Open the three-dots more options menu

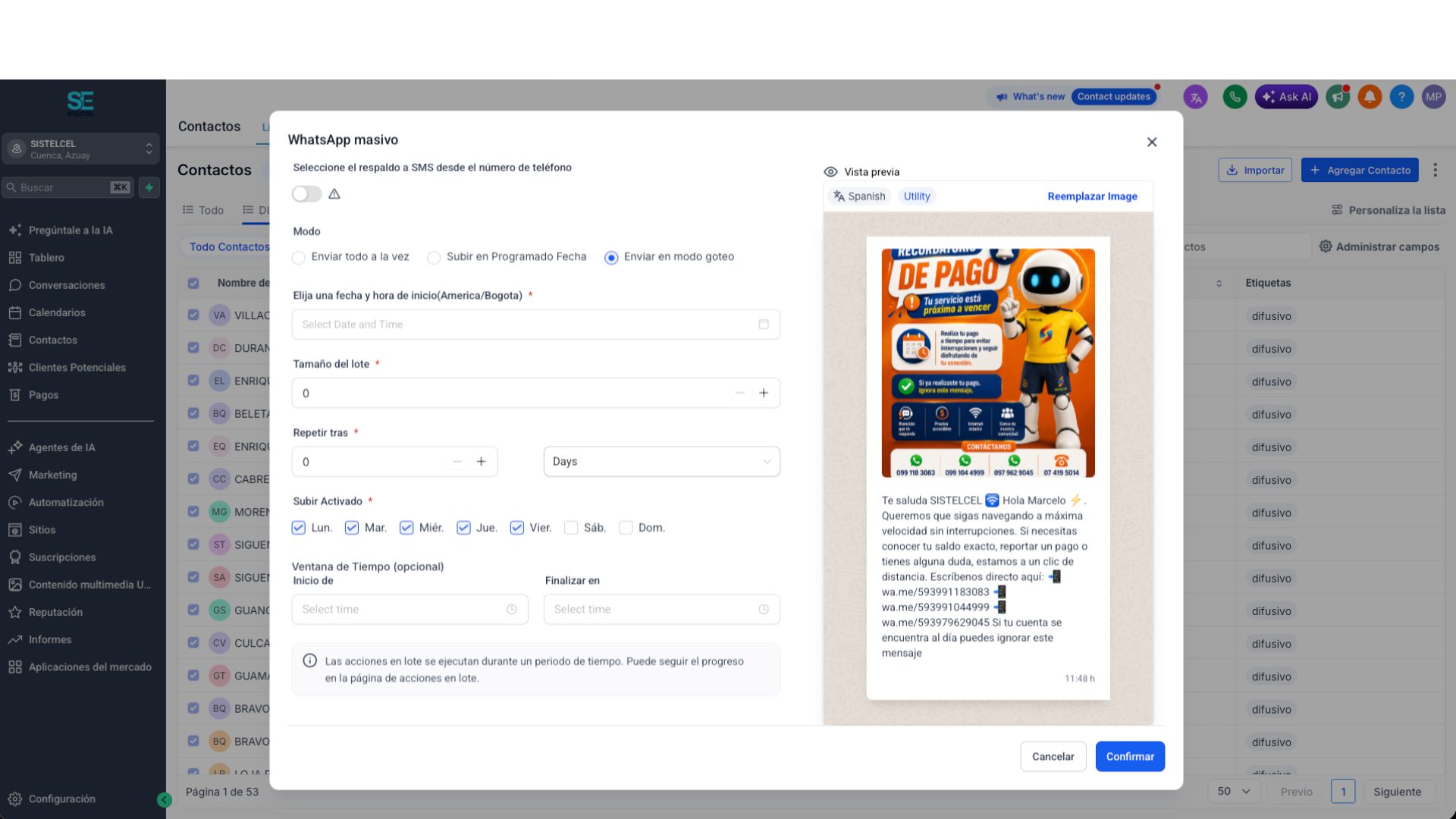click(1435, 170)
